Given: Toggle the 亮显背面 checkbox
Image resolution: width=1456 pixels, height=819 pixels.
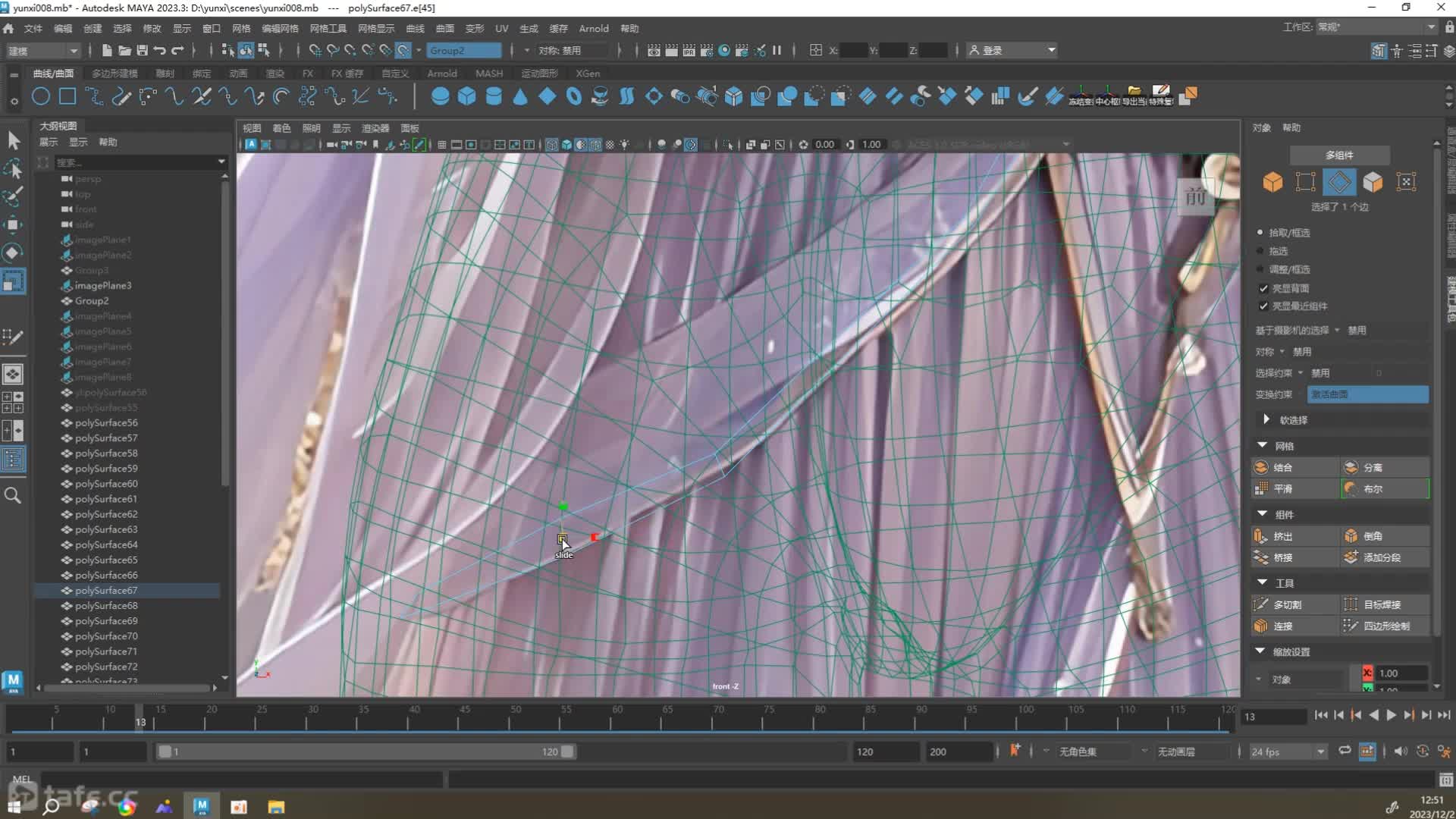Looking at the screenshot, I should tap(1263, 288).
